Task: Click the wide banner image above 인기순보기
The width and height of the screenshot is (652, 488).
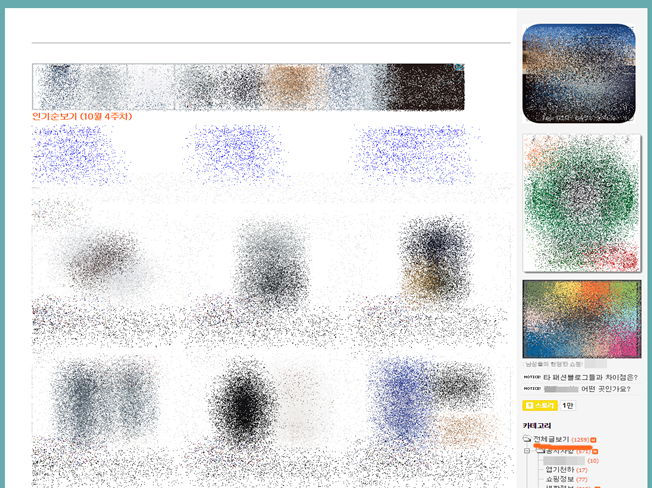Action: (248, 87)
